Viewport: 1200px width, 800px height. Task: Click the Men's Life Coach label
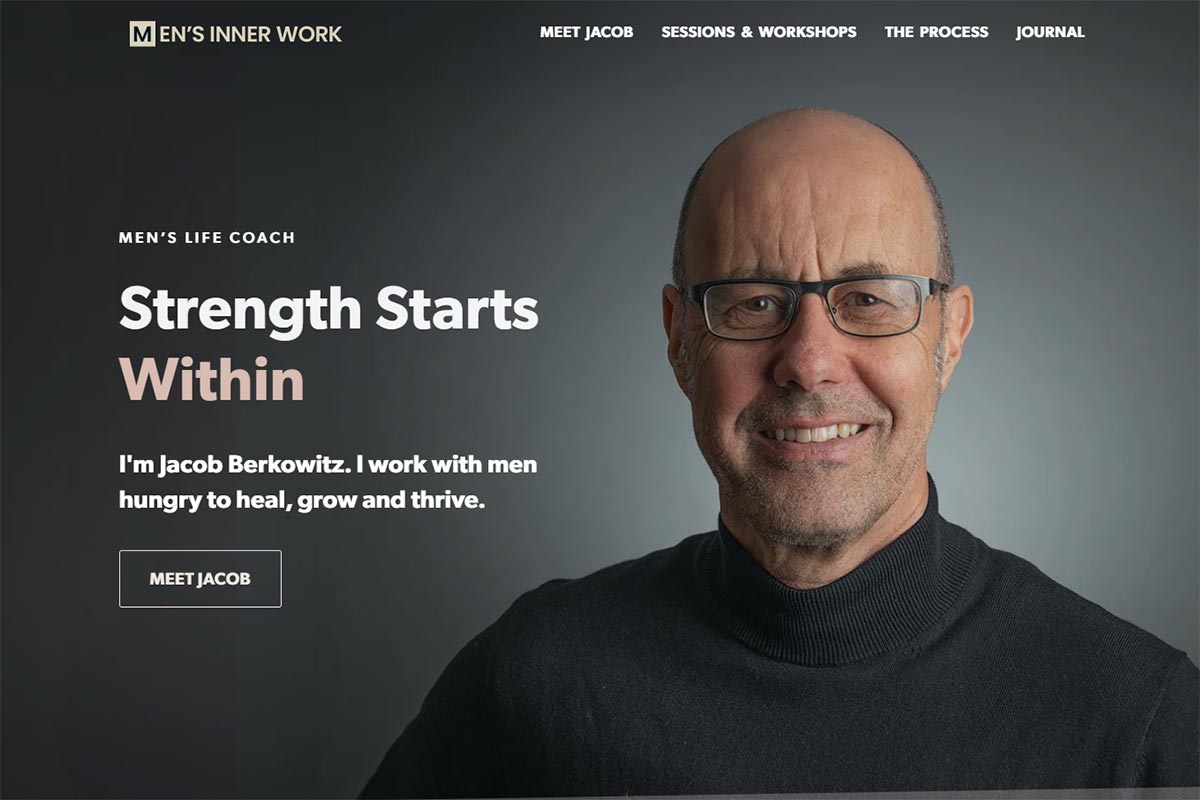(x=207, y=238)
